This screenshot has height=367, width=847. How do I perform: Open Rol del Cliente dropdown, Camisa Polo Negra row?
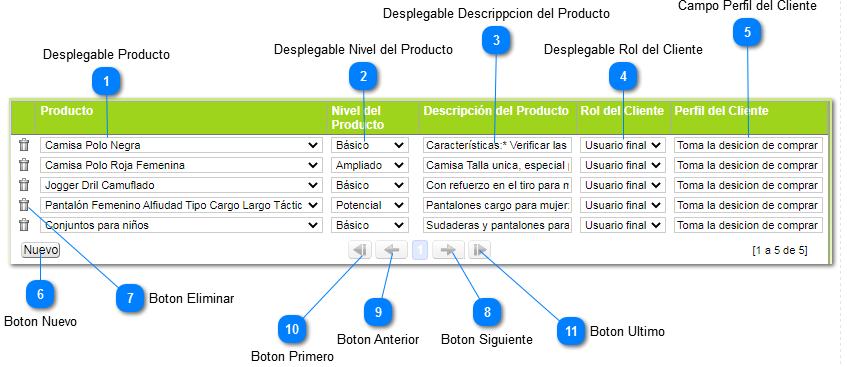pyautogui.click(x=623, y=145)
